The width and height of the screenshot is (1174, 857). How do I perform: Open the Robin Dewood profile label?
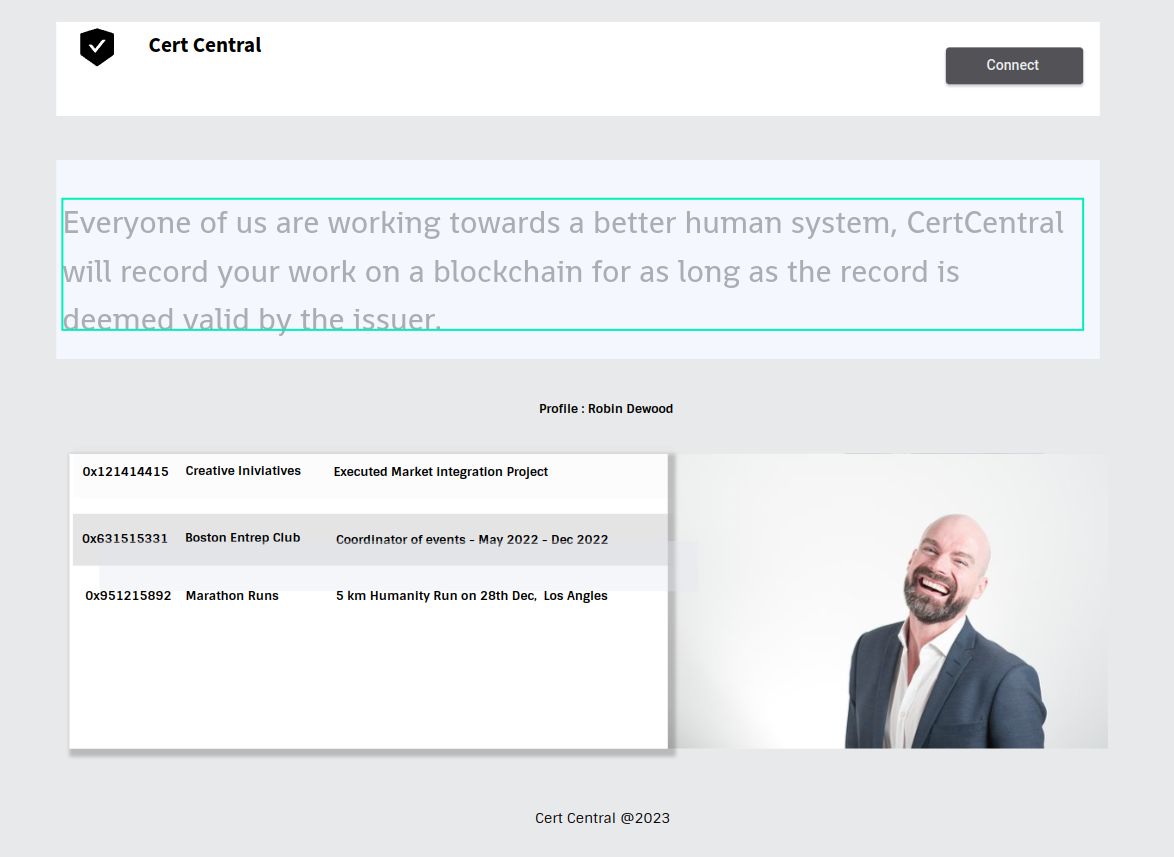click(x=605, y=408)
